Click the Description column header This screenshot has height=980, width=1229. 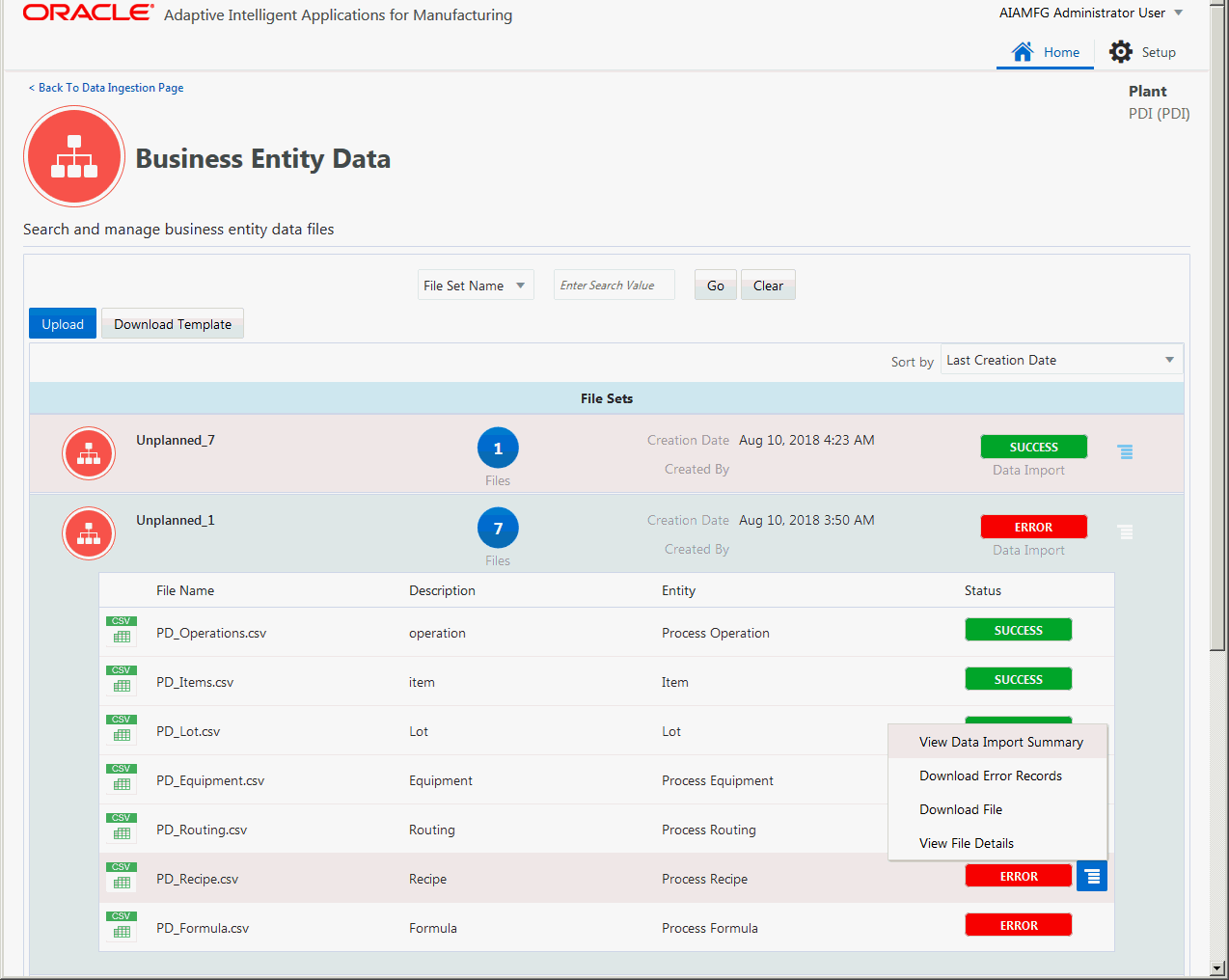click(442, 591)
